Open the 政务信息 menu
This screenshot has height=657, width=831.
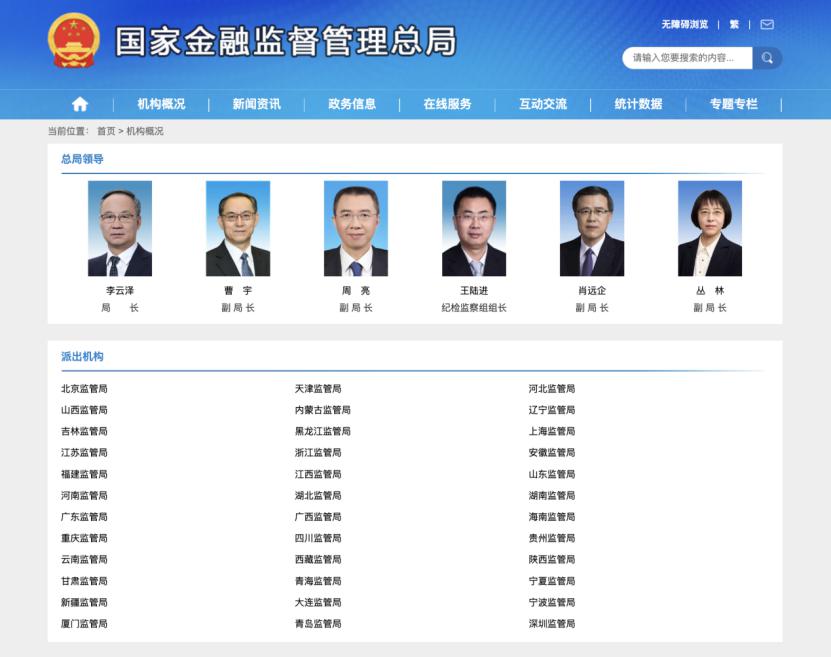[352, 104]
